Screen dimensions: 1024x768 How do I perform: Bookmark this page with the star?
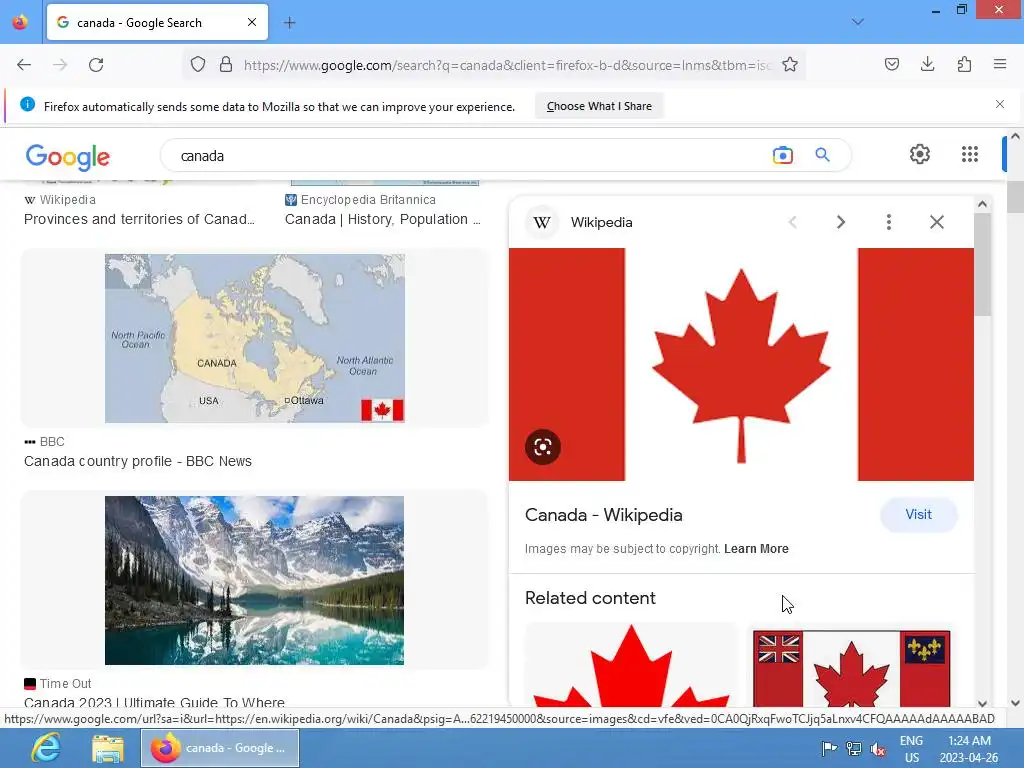[790, 65]
